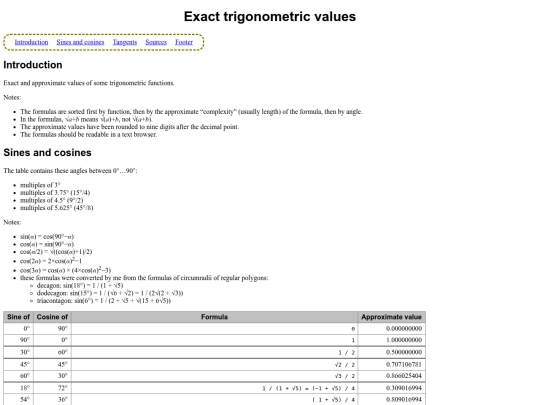Click the Footer navigation link
This screenshot has height=405, width=540.
184,42
